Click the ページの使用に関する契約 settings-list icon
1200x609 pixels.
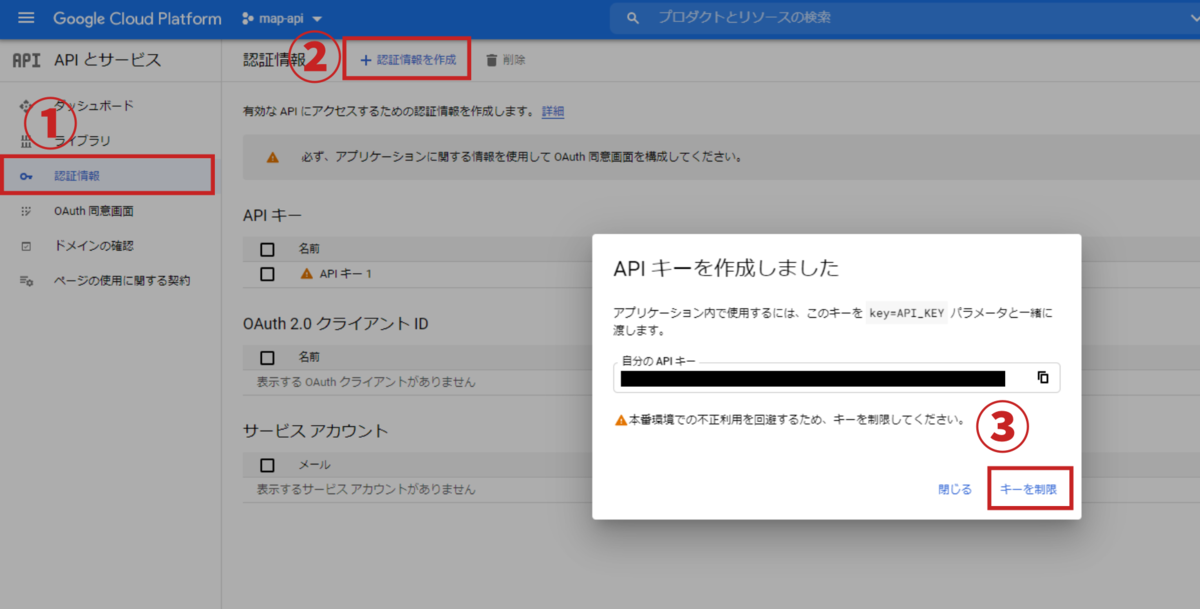26,281
